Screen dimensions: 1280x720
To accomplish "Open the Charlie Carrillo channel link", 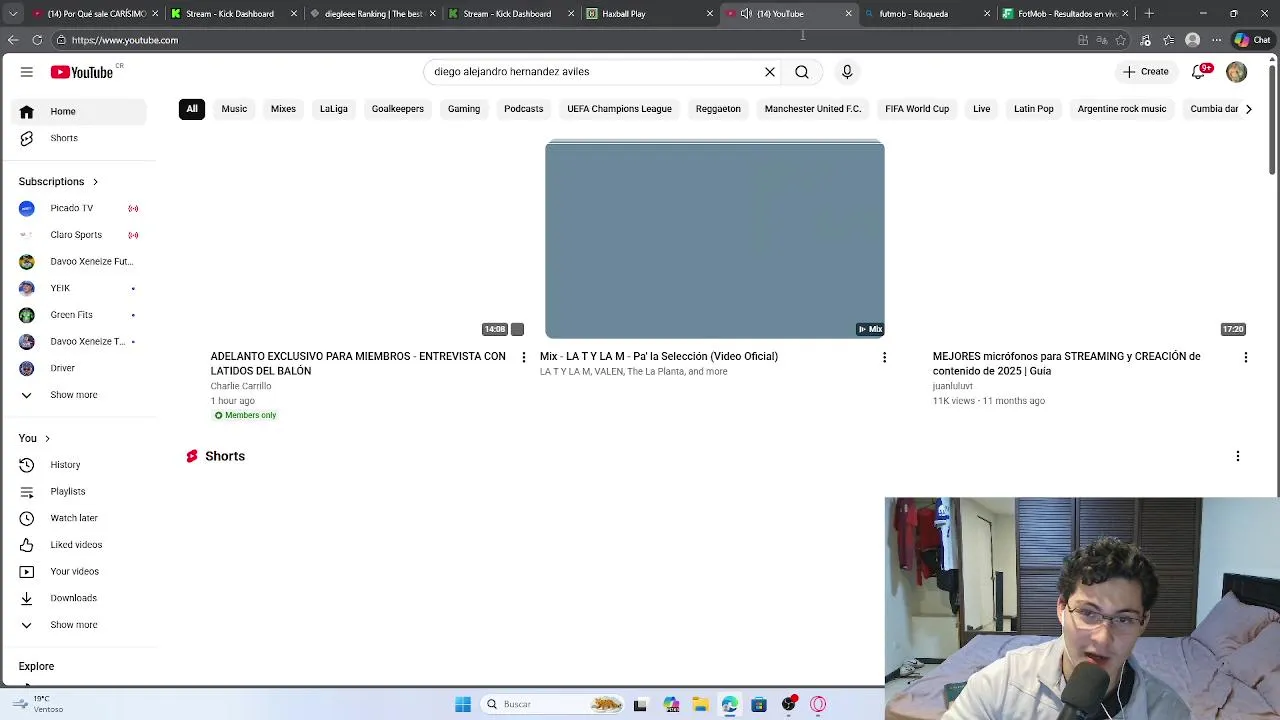I will (x=241, y=386).
